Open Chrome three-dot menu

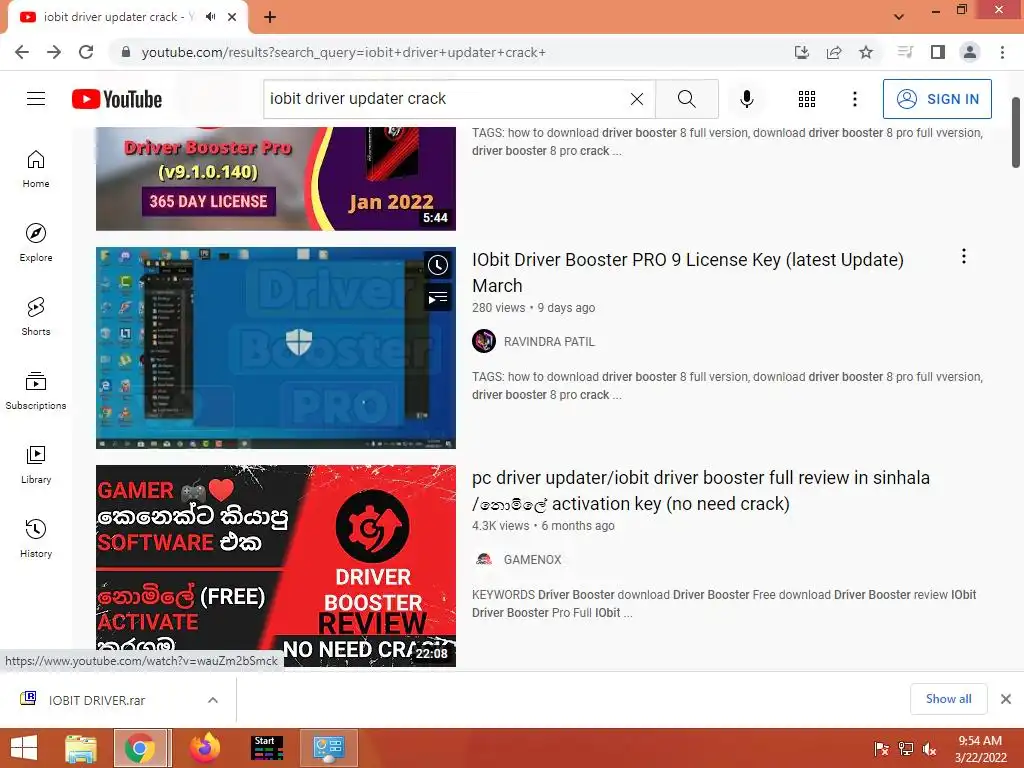coord(1002,52)
